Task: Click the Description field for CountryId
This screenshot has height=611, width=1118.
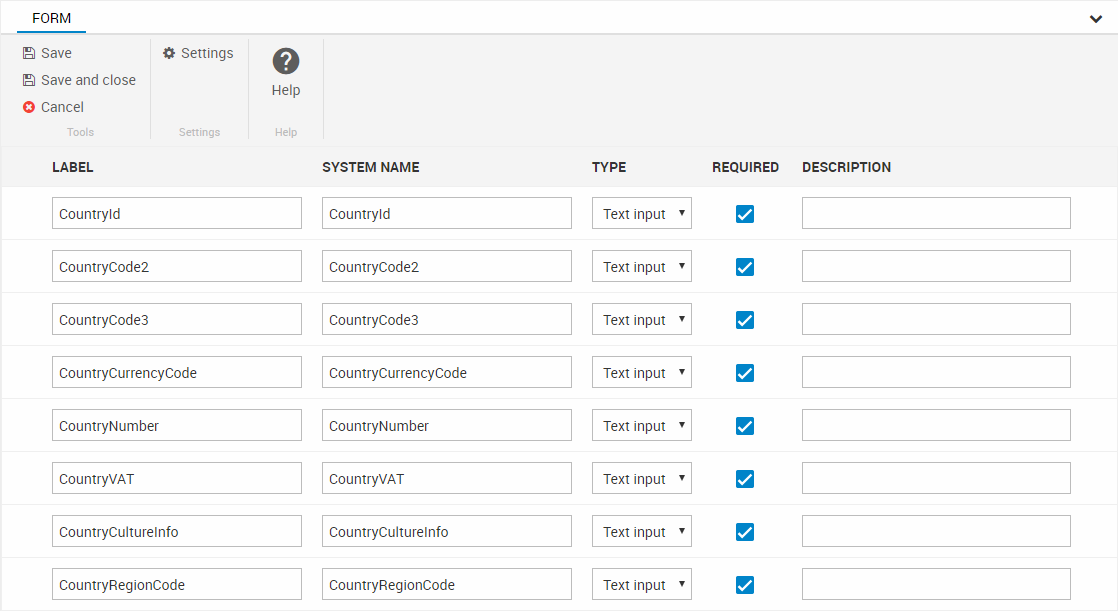Action: (x=936, y=214)
